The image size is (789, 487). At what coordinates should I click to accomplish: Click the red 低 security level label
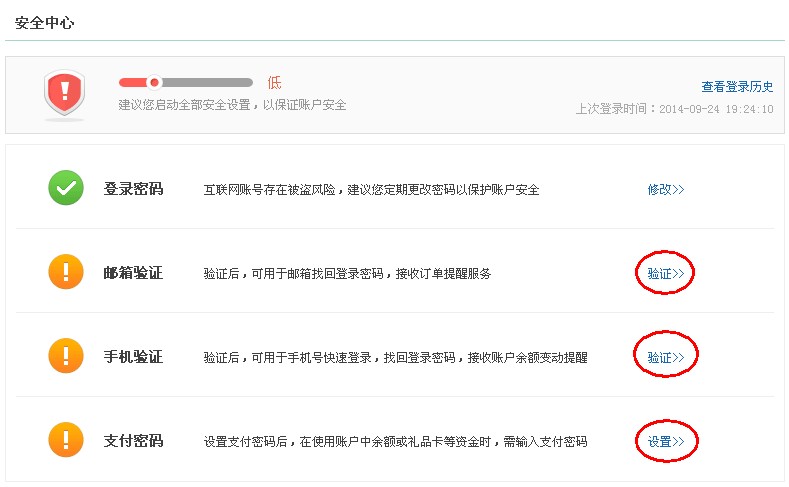click(274, 83)
